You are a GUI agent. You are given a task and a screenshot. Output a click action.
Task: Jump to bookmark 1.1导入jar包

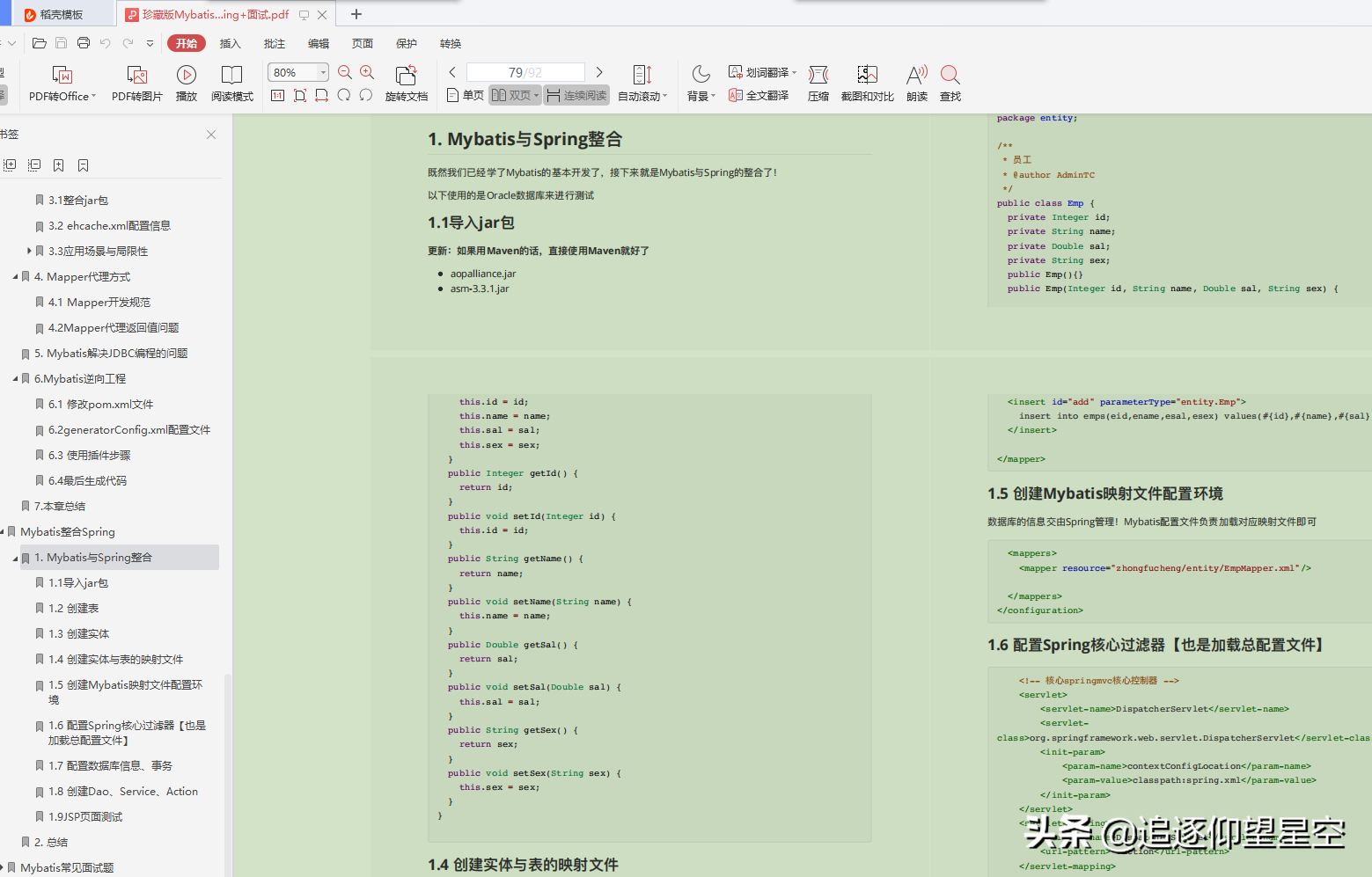click(x=78, y=583)
